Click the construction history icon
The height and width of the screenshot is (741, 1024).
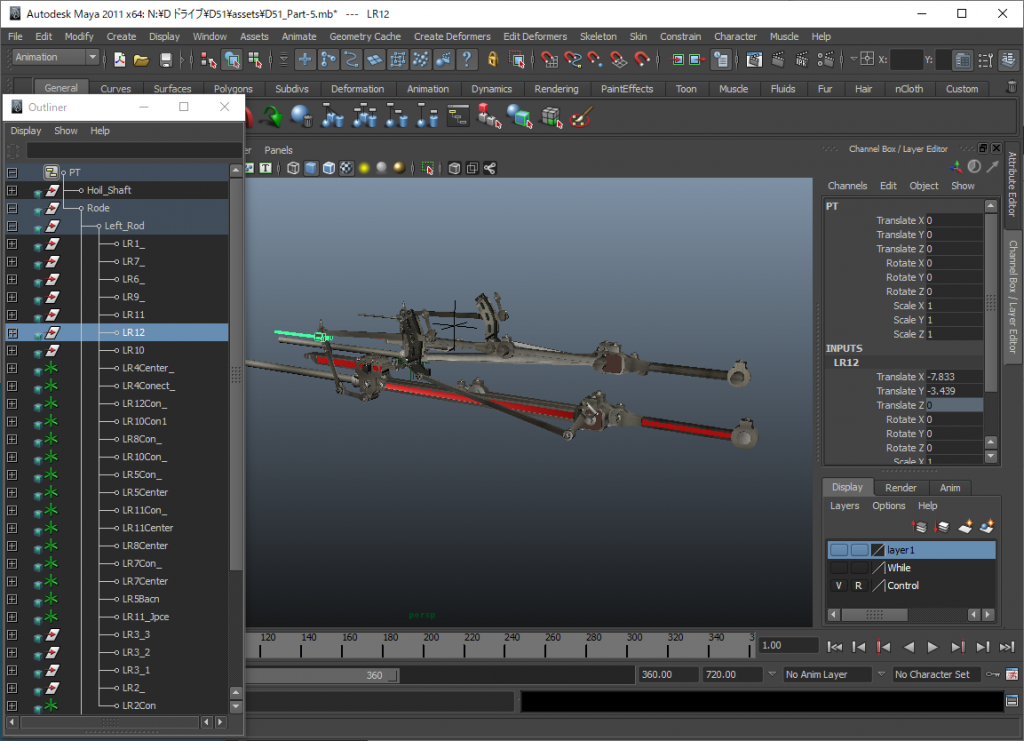pyautogui.click(x=721, y=60)
